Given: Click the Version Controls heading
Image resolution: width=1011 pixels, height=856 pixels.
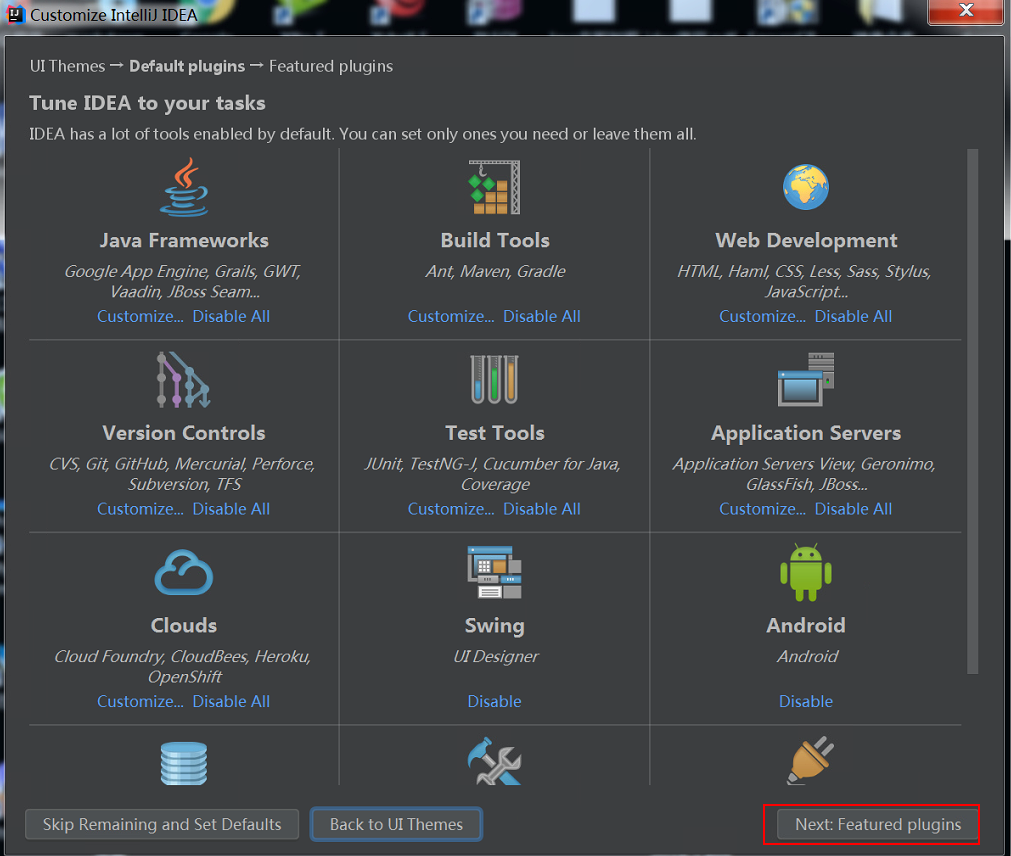Looking at the screenshot, I should click(184, 433).
